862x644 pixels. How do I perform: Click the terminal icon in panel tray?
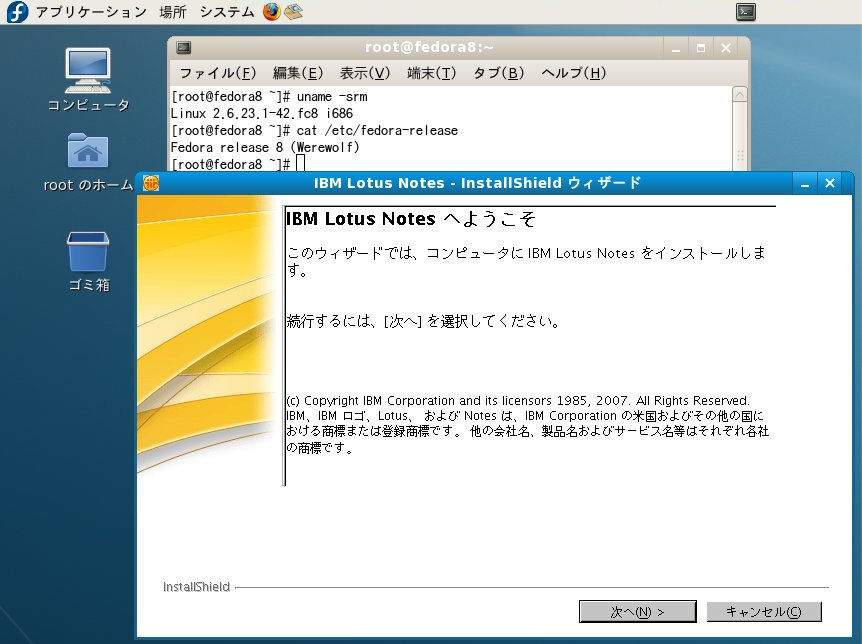[745, 12]
